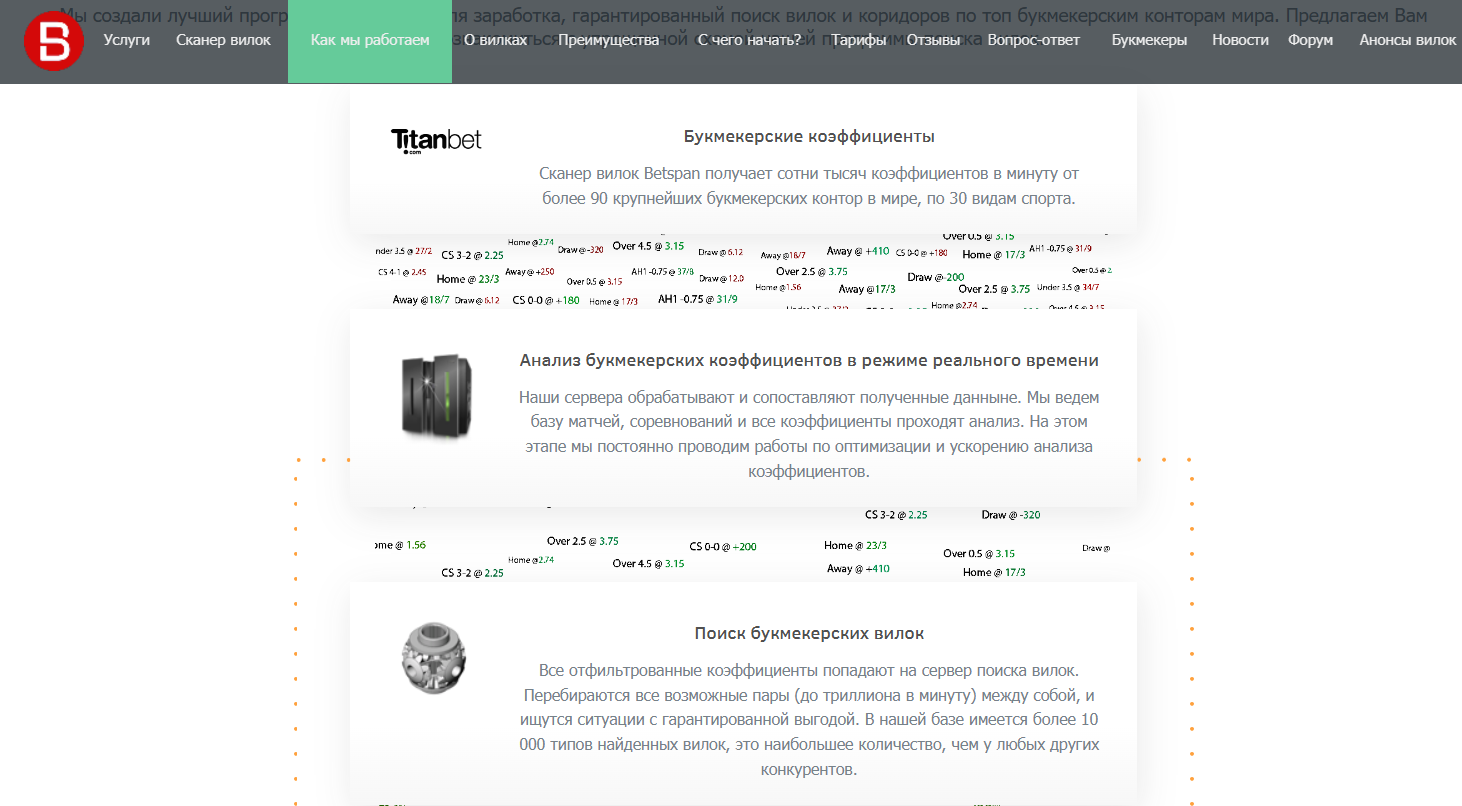Navigate to Преимущества section
Viewport: 1462px width, 806px height.
(608, 40)
